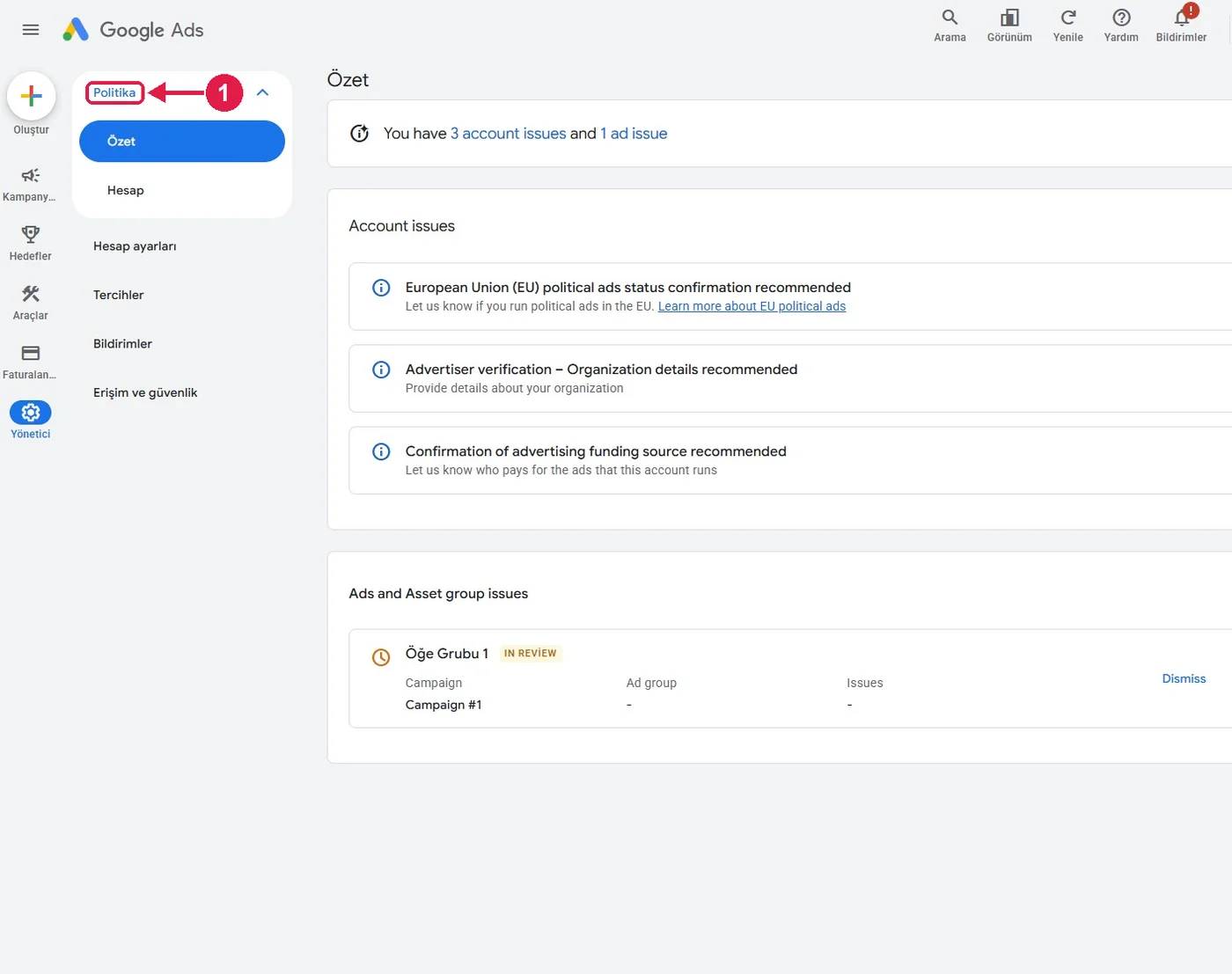
Task: Open Kampanyalar megaphone icon in sidebar
Action: click(x=31, y=175)
